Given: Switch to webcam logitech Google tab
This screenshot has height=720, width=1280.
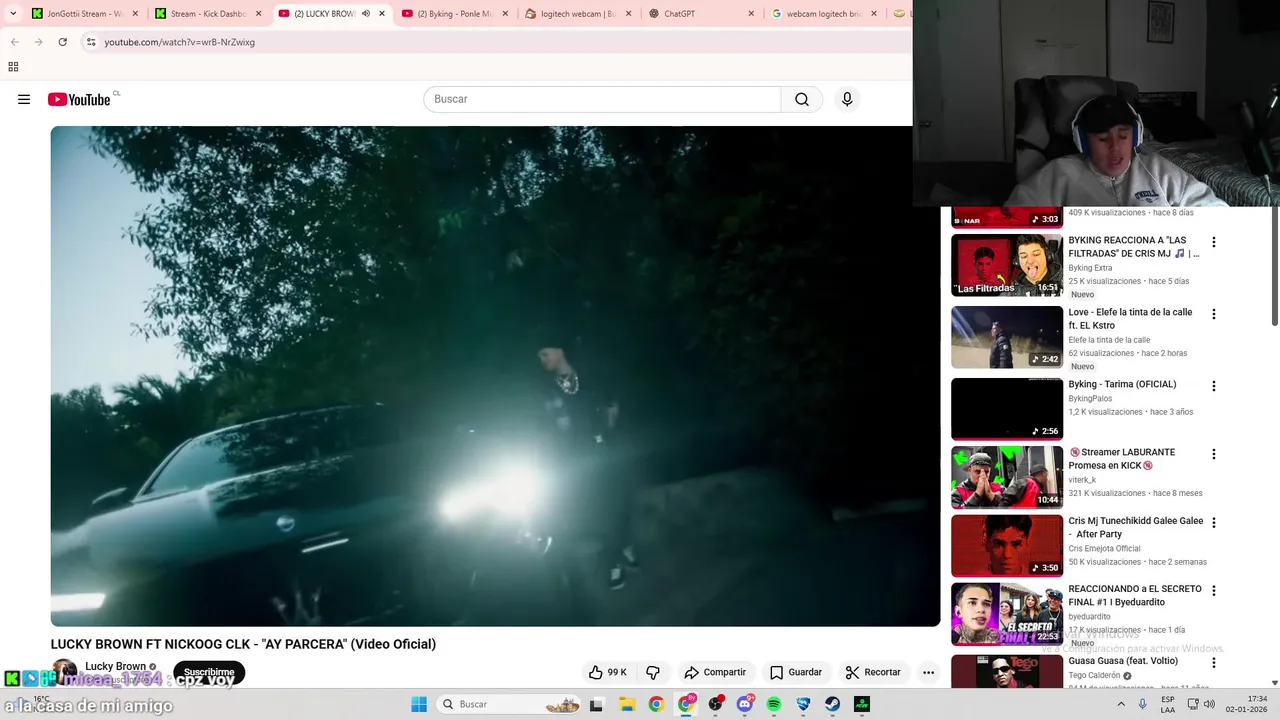Looking at the screenshot, I should tap(824, 14).
